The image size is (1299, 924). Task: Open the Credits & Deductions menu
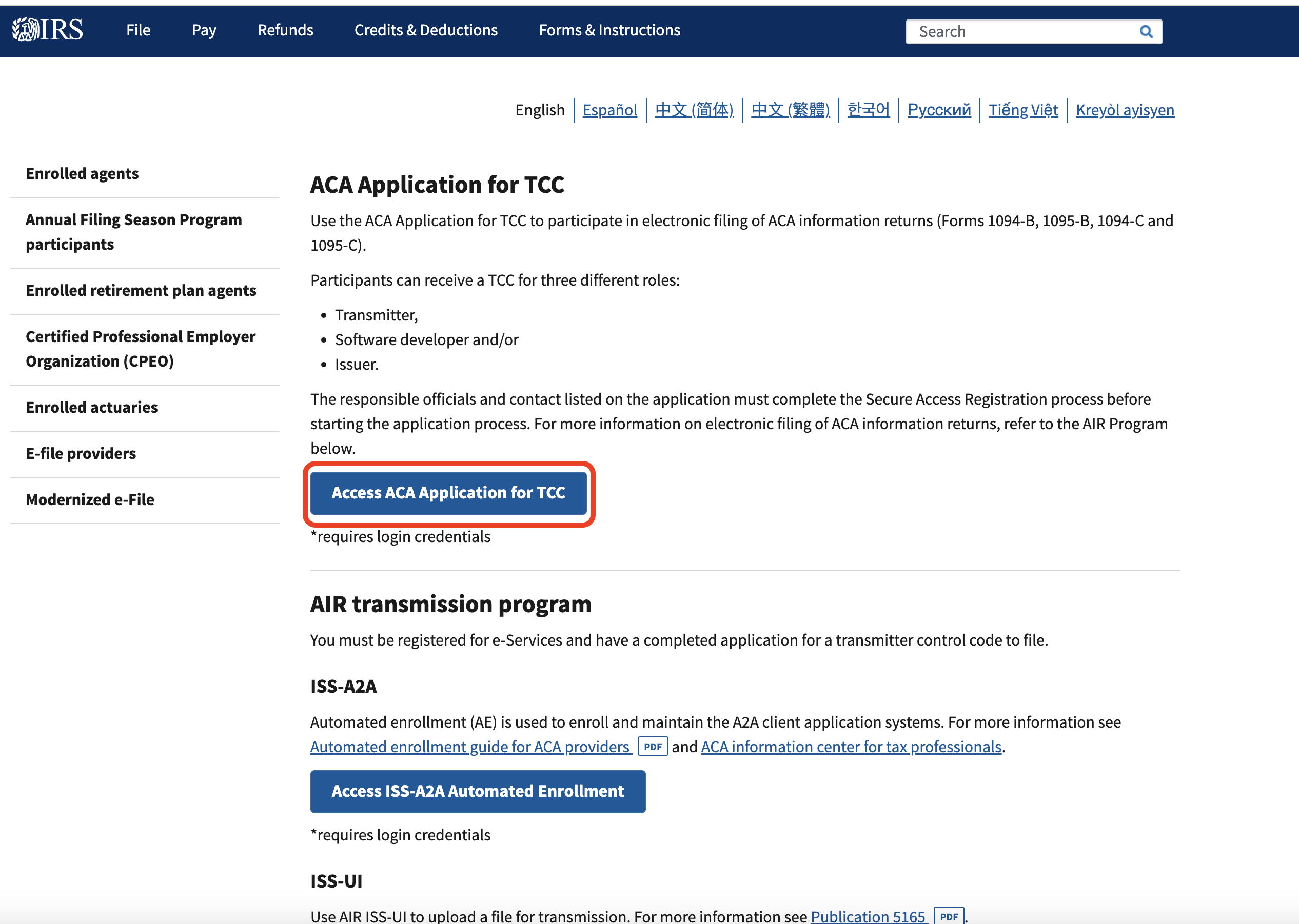425,30
